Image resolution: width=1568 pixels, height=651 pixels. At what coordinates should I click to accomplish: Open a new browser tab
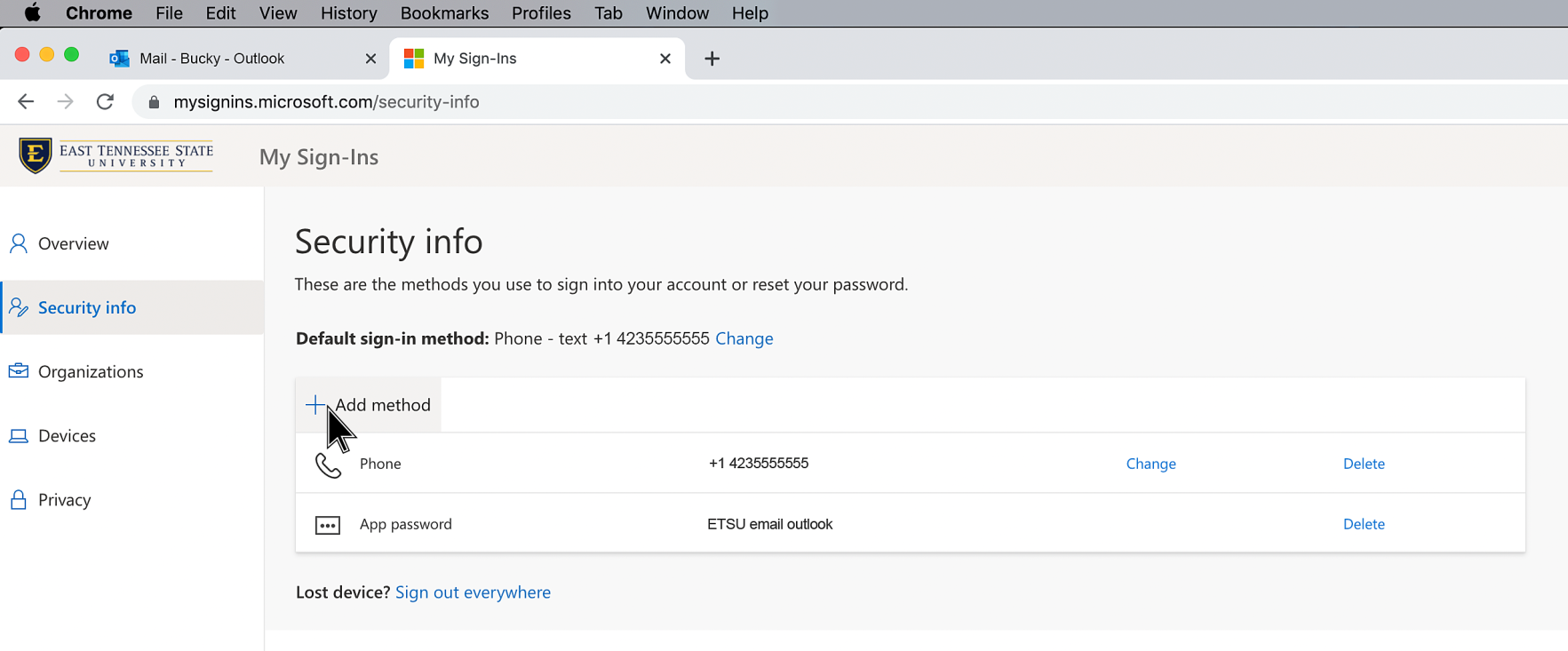712,59
